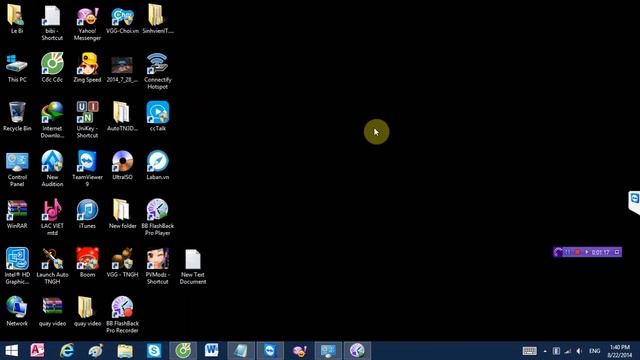Open the Le Bi user folder

(x=17, y=19)
